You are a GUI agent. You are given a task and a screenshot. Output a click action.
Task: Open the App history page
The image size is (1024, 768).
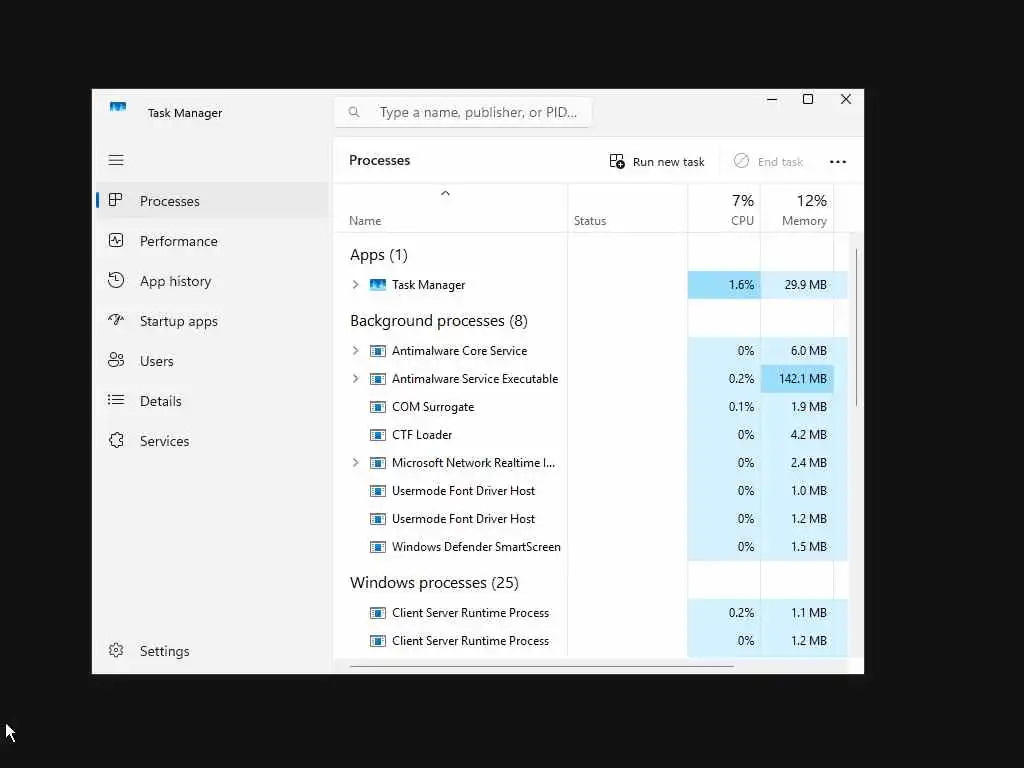212,281
